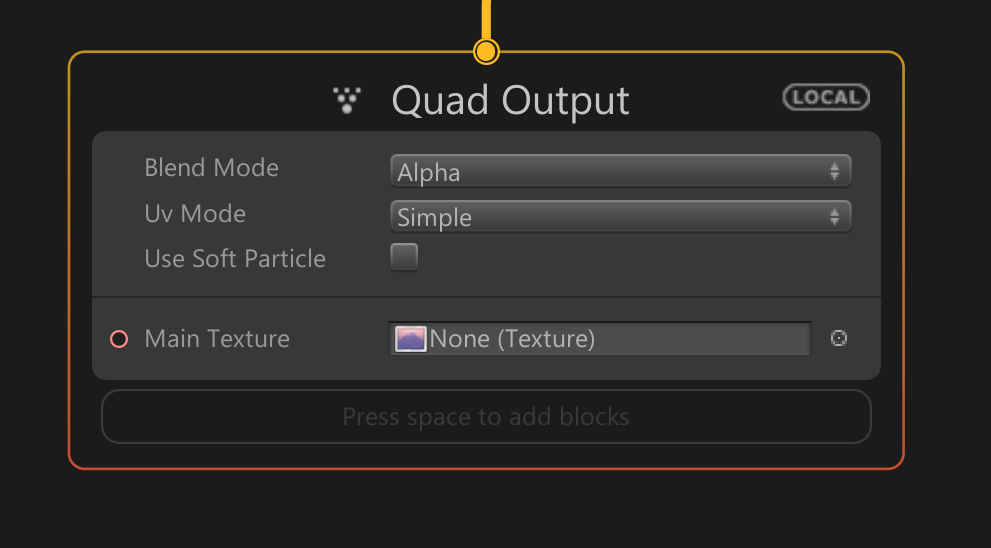
Task: Click the Uv Mode dropdown arrows
Action: pyautogui.click(x=834, y=217)
